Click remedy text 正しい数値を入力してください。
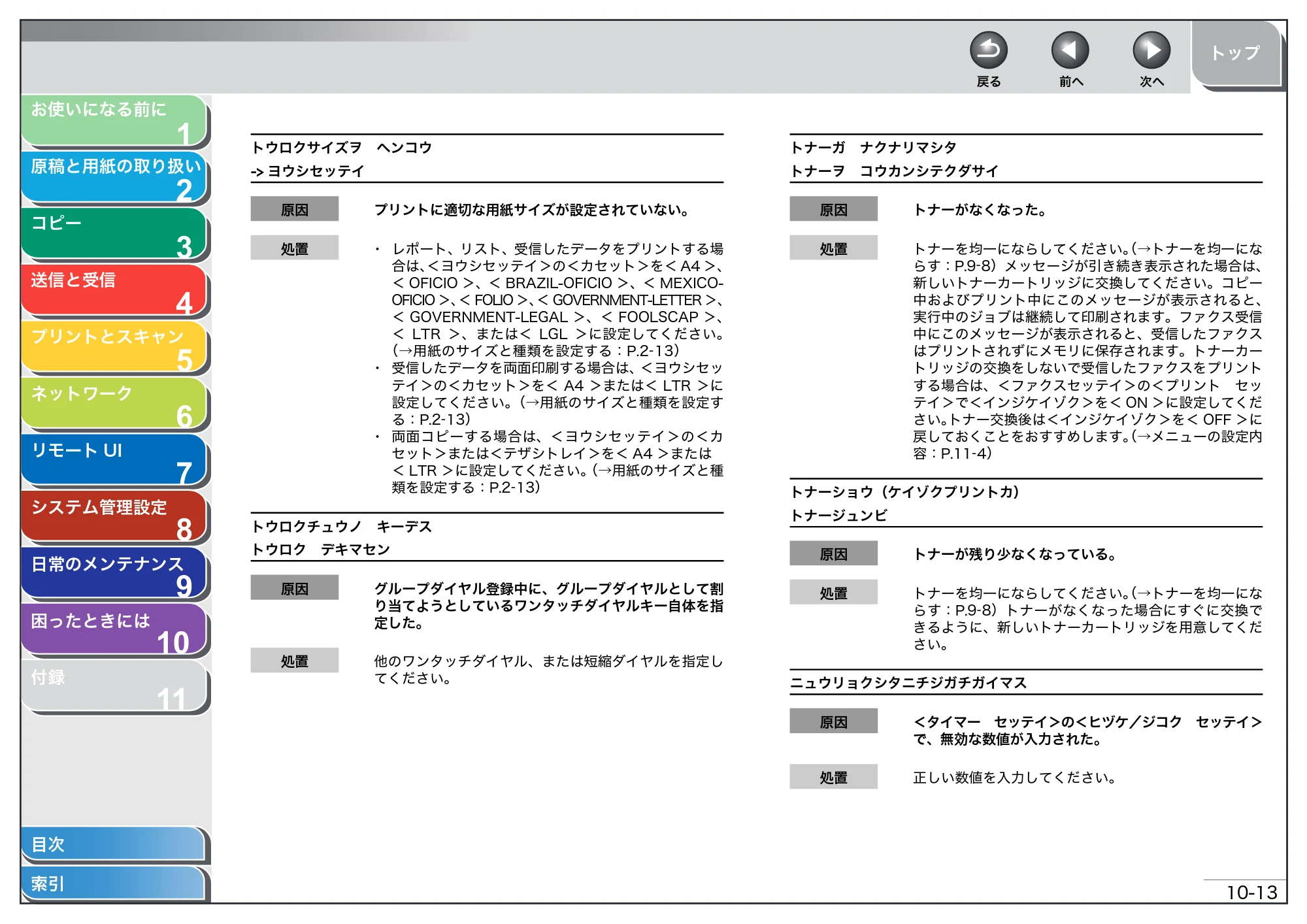This screenshot has width=1307, height=924. click(1014, 778)
